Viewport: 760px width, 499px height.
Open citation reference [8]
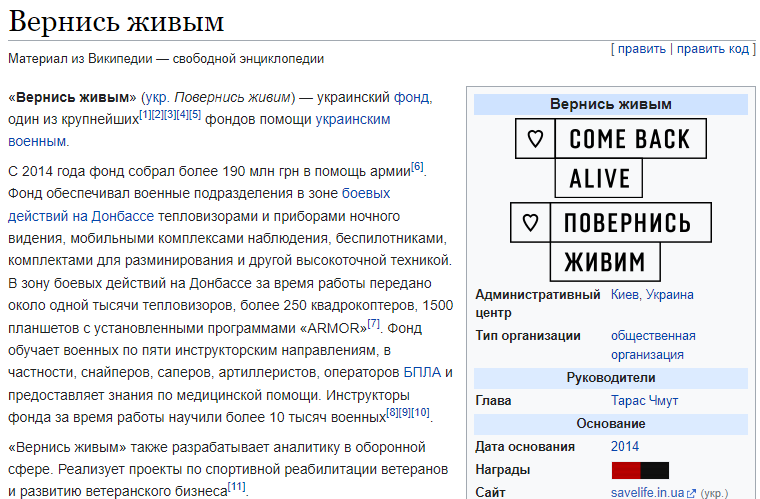392,412
